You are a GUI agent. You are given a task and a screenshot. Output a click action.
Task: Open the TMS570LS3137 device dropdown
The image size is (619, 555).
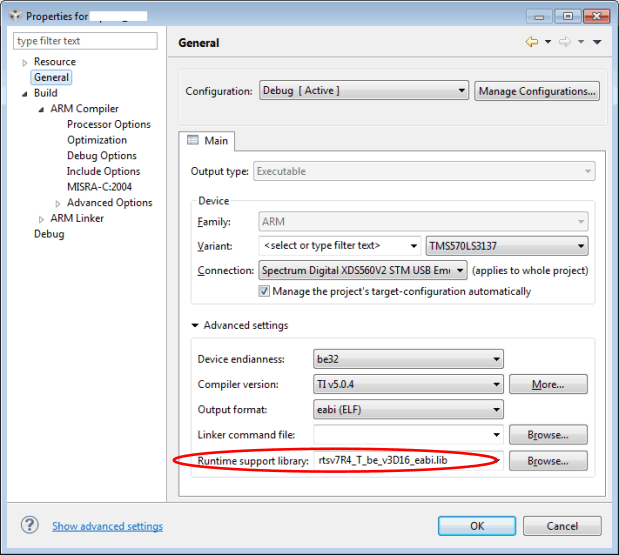pyautogui.click(x=507, y=246)
